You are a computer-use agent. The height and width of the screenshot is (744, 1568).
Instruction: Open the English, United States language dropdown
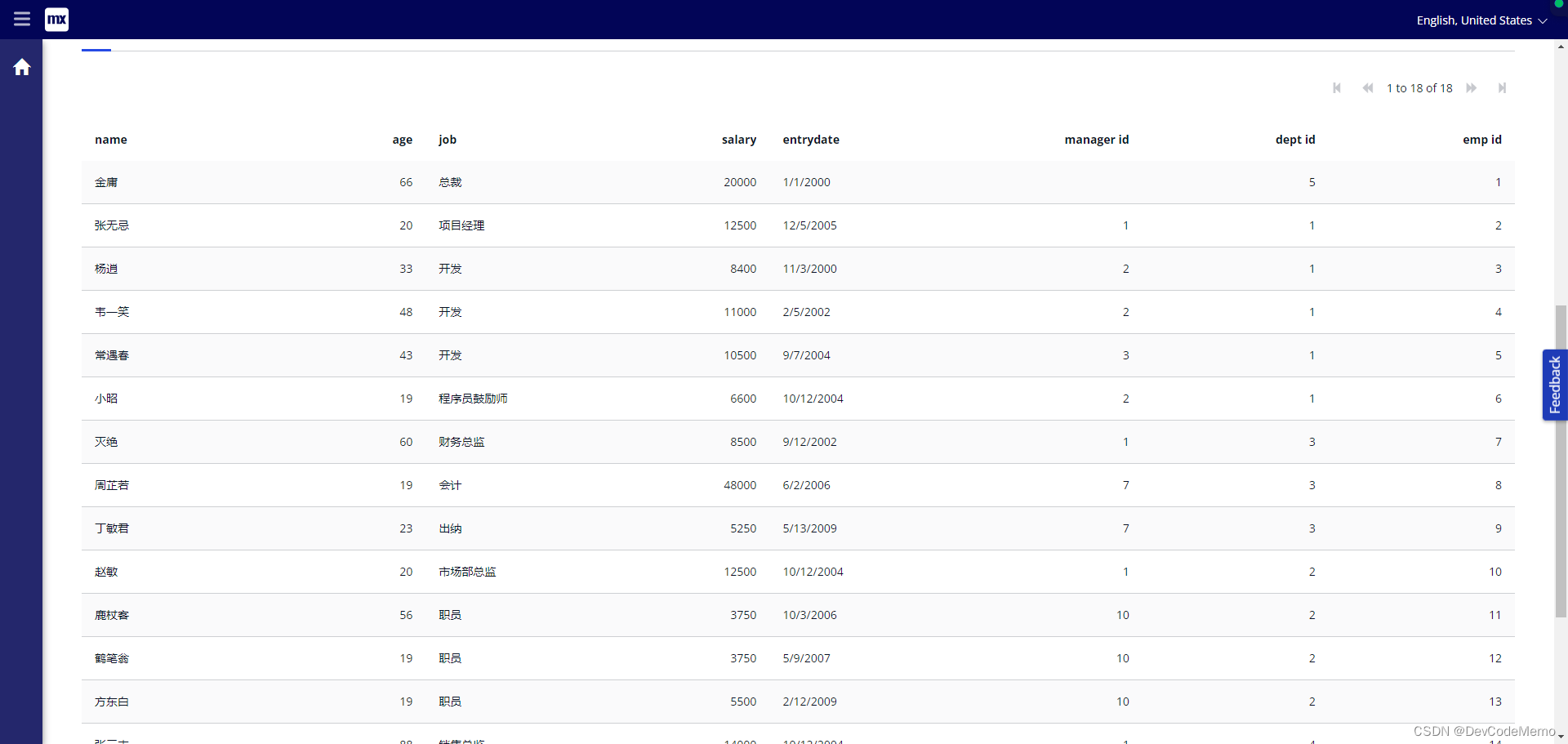[1474, 20]
